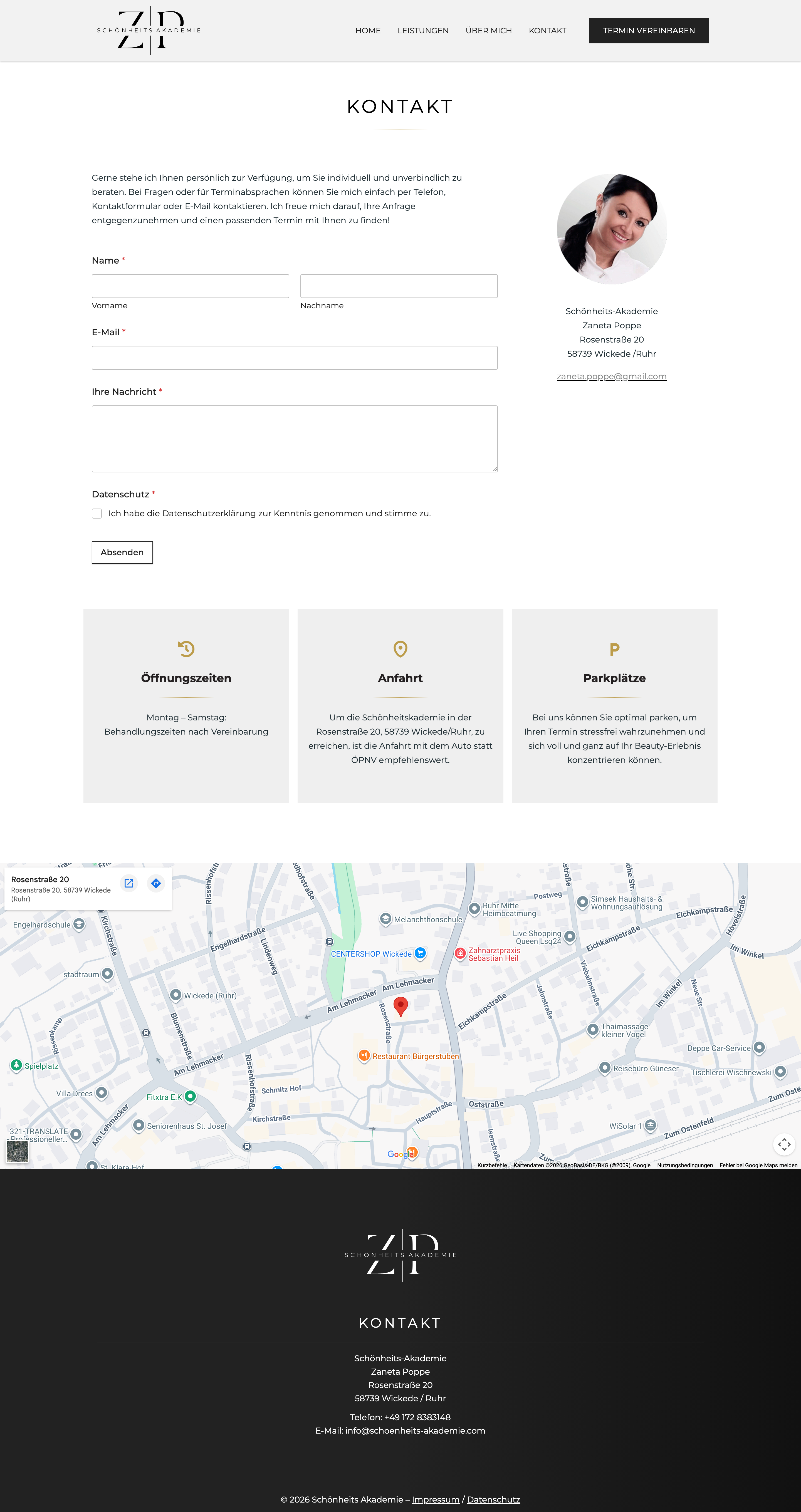This screenshot has height=1512, width=801.
Task: Click into the E-Mail input field
Action: [294, 358]
